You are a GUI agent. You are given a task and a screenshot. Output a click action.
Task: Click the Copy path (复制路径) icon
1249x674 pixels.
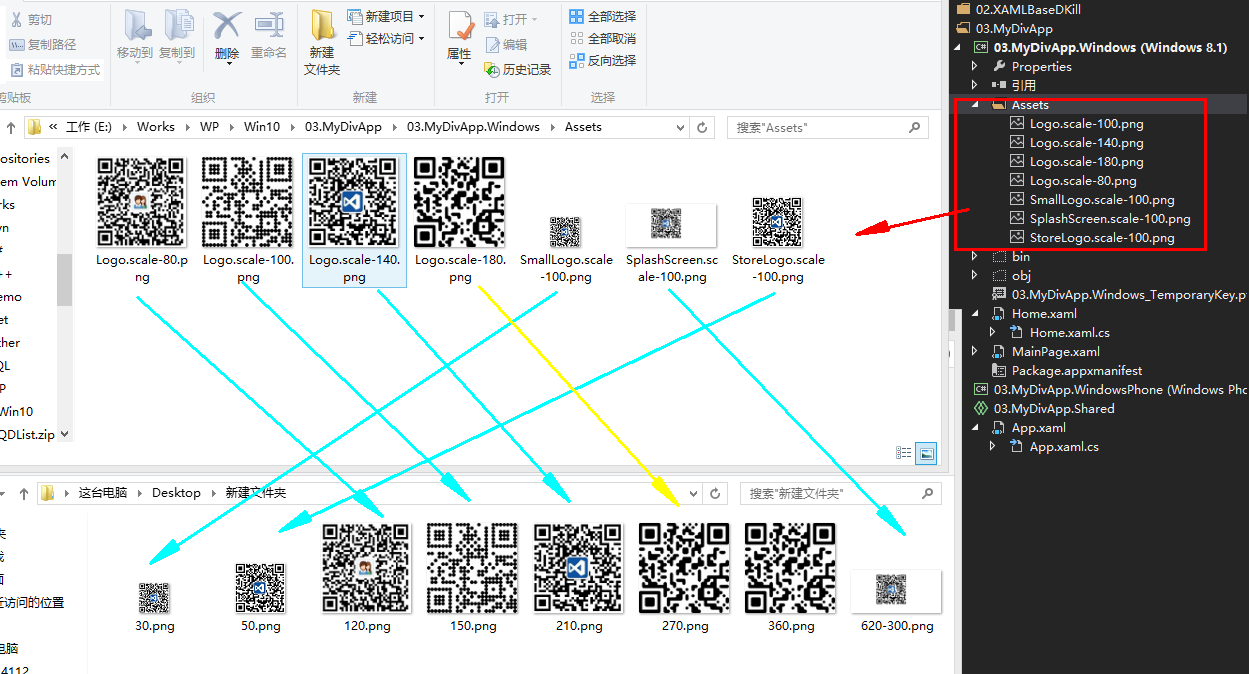tap(17, 45)
